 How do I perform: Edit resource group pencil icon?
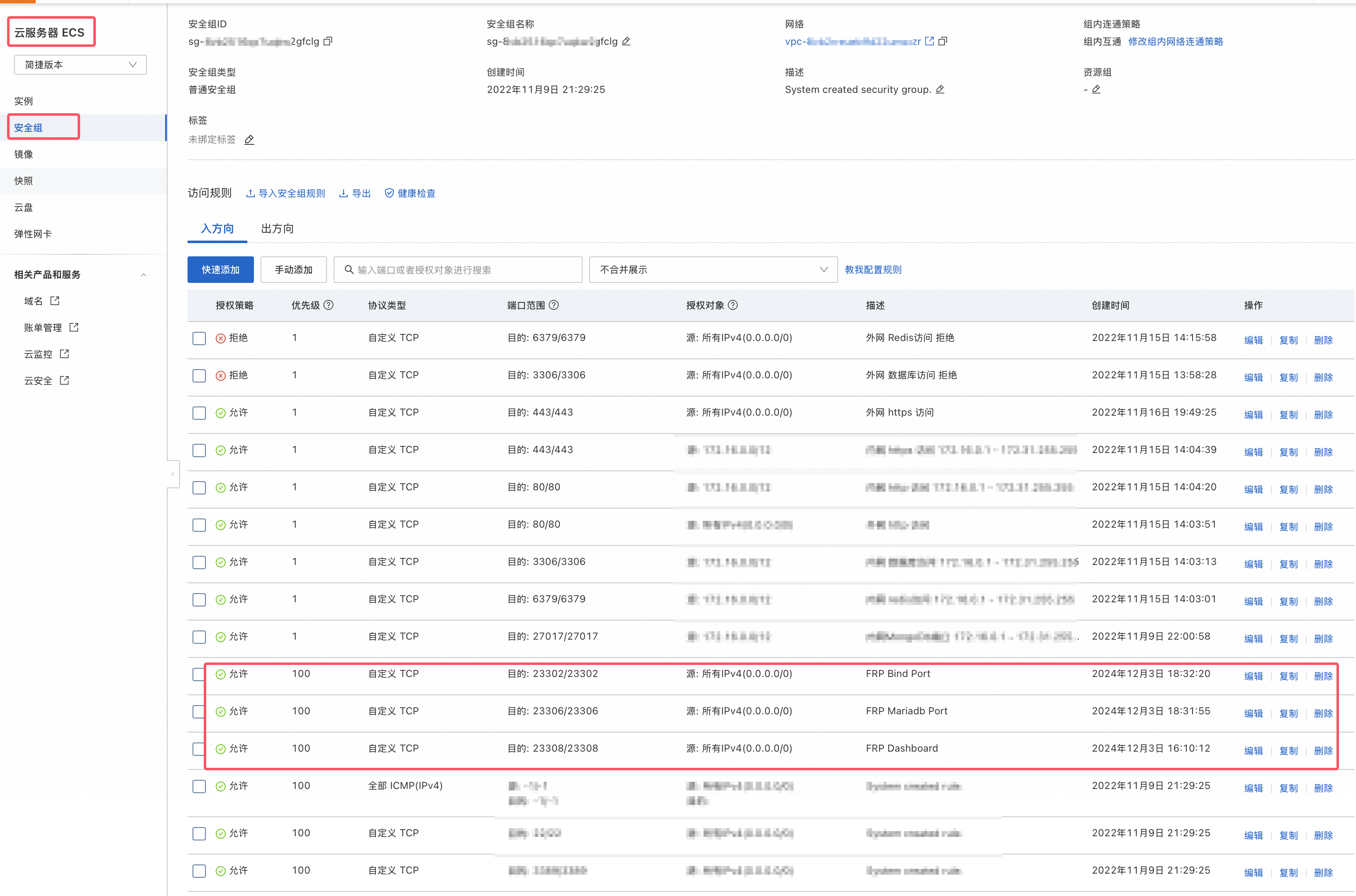[1096, 89]
